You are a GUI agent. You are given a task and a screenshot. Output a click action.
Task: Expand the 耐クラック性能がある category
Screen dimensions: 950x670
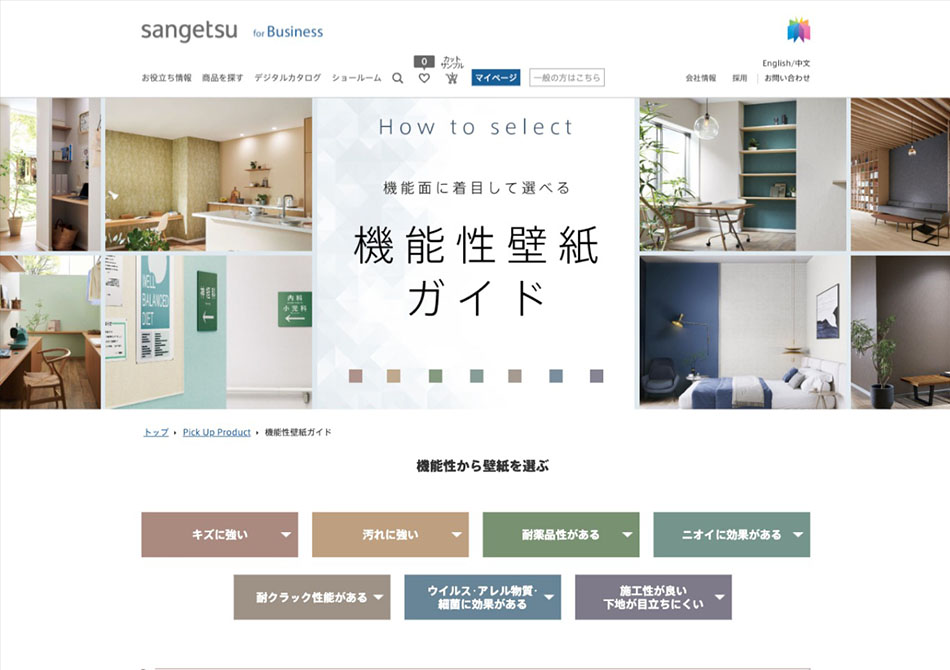[x=312, y=597]
